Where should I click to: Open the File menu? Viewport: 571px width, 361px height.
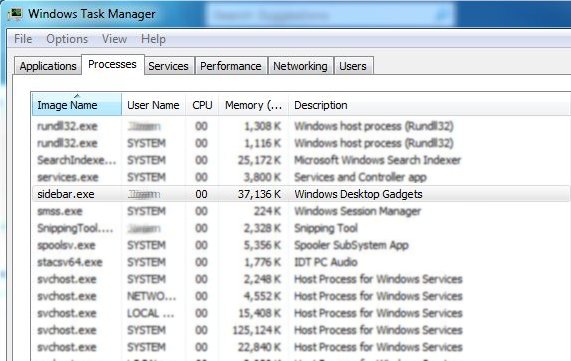click(23, 39)
